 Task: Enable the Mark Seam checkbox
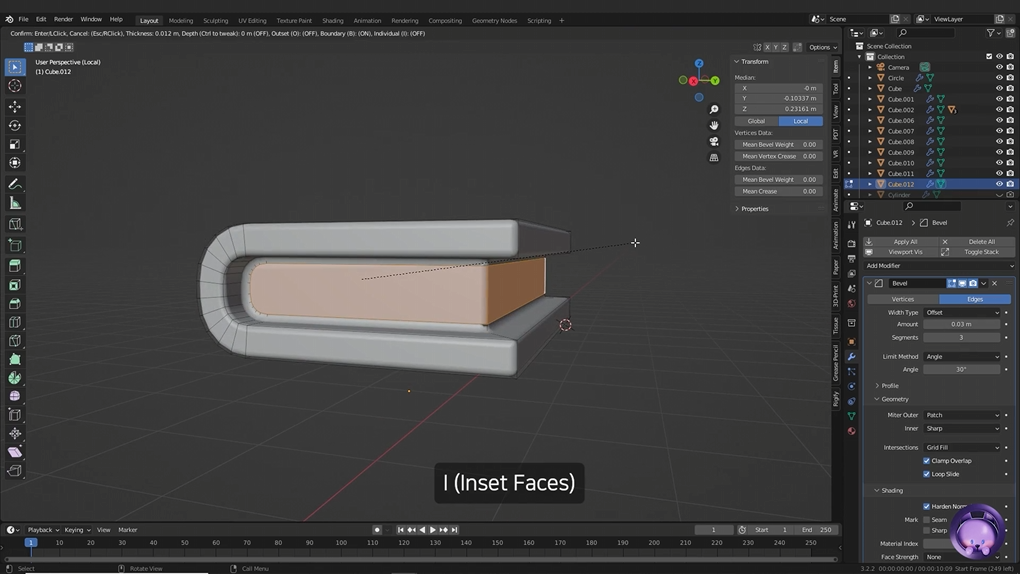[x=926, y=519]
